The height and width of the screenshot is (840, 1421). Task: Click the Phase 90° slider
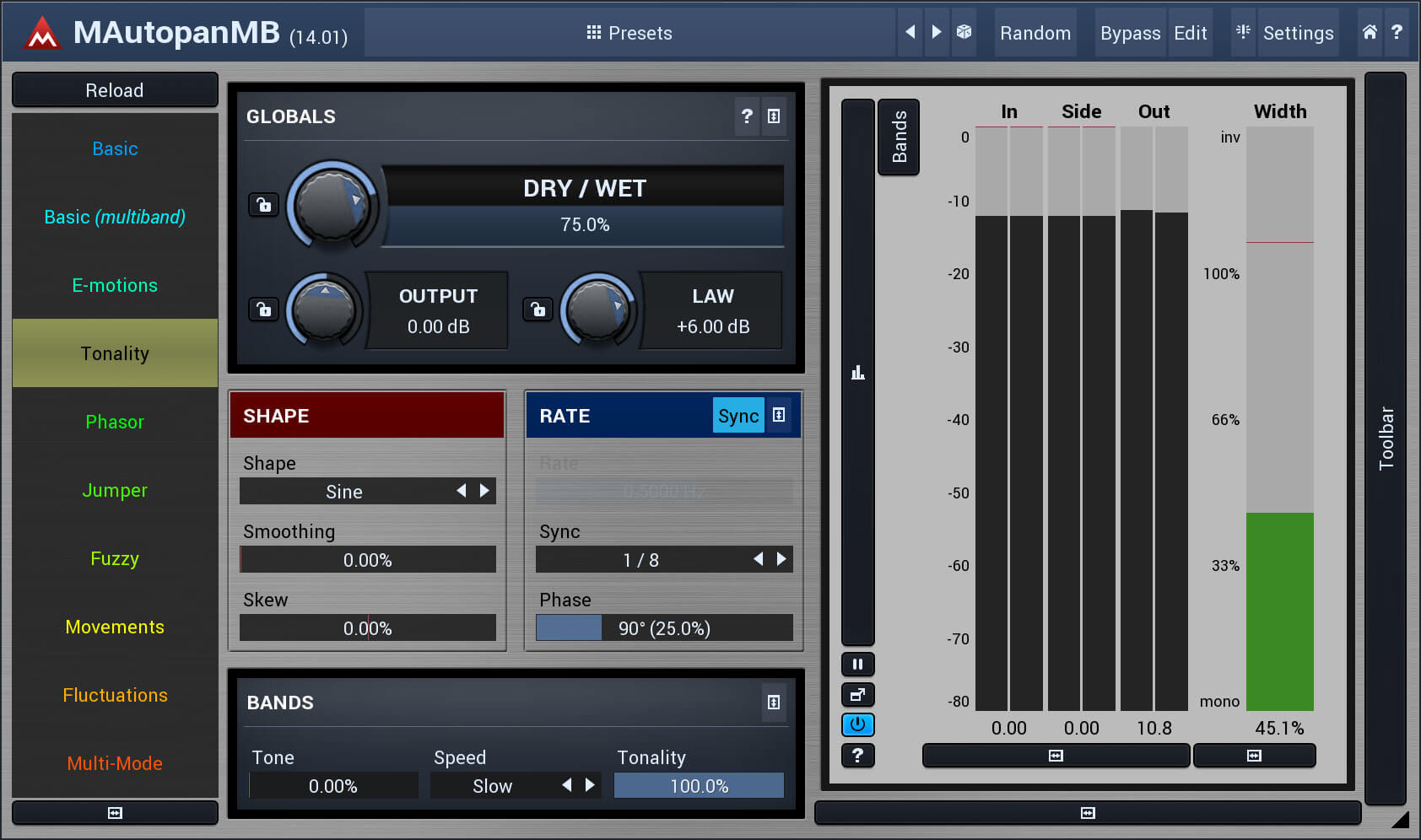[664, 627]
